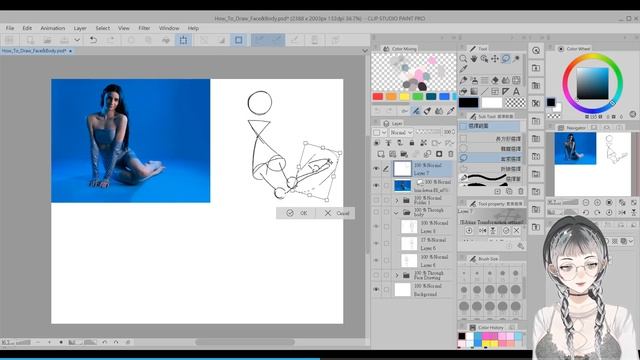The height and width of the screenshot is (360, 640).
Task: Delete layer using trash icon in Layer panel
Action: click(x=451, y=154)
